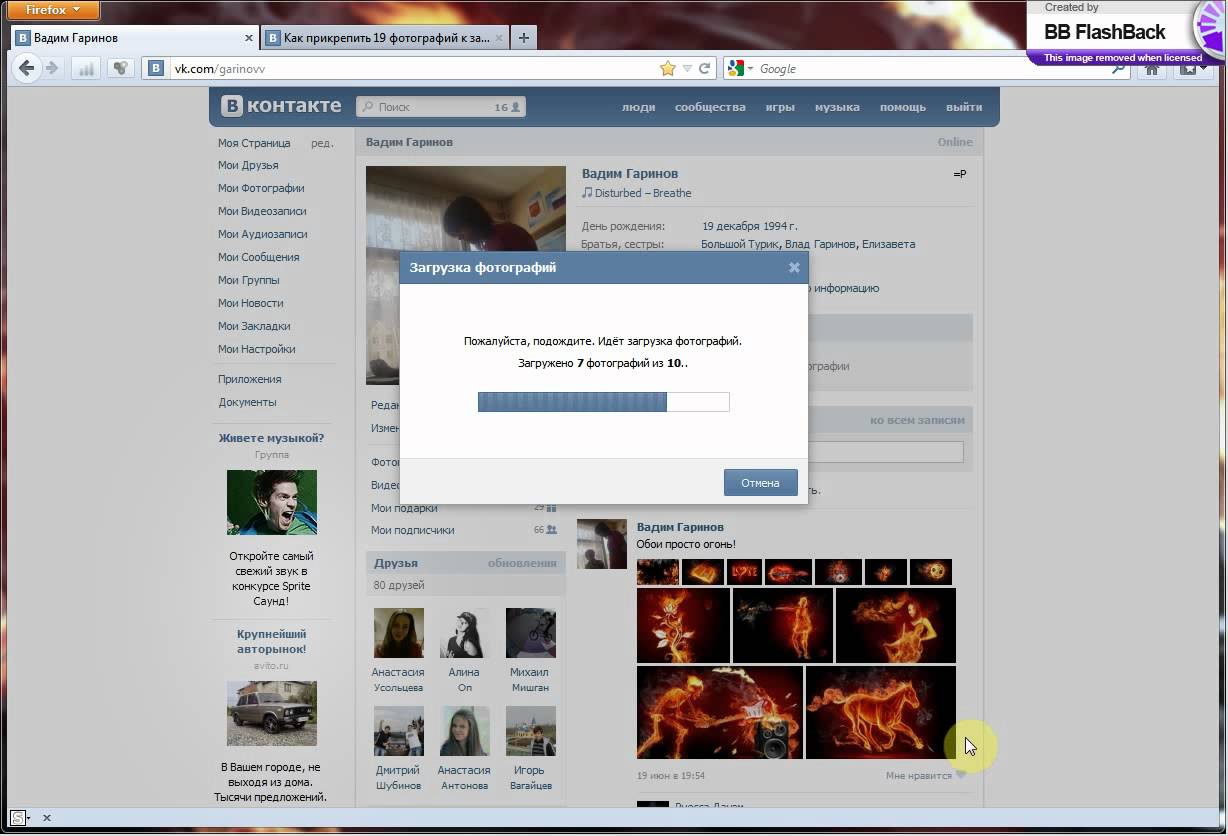1228x836 pixels.
Task: Click the обновления link in Друзья
Action: (x=522, y=563)
